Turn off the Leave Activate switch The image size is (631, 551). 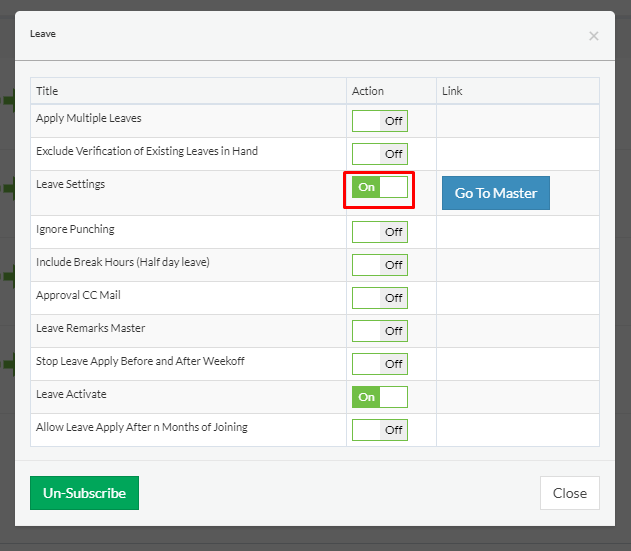click(379, 397)
